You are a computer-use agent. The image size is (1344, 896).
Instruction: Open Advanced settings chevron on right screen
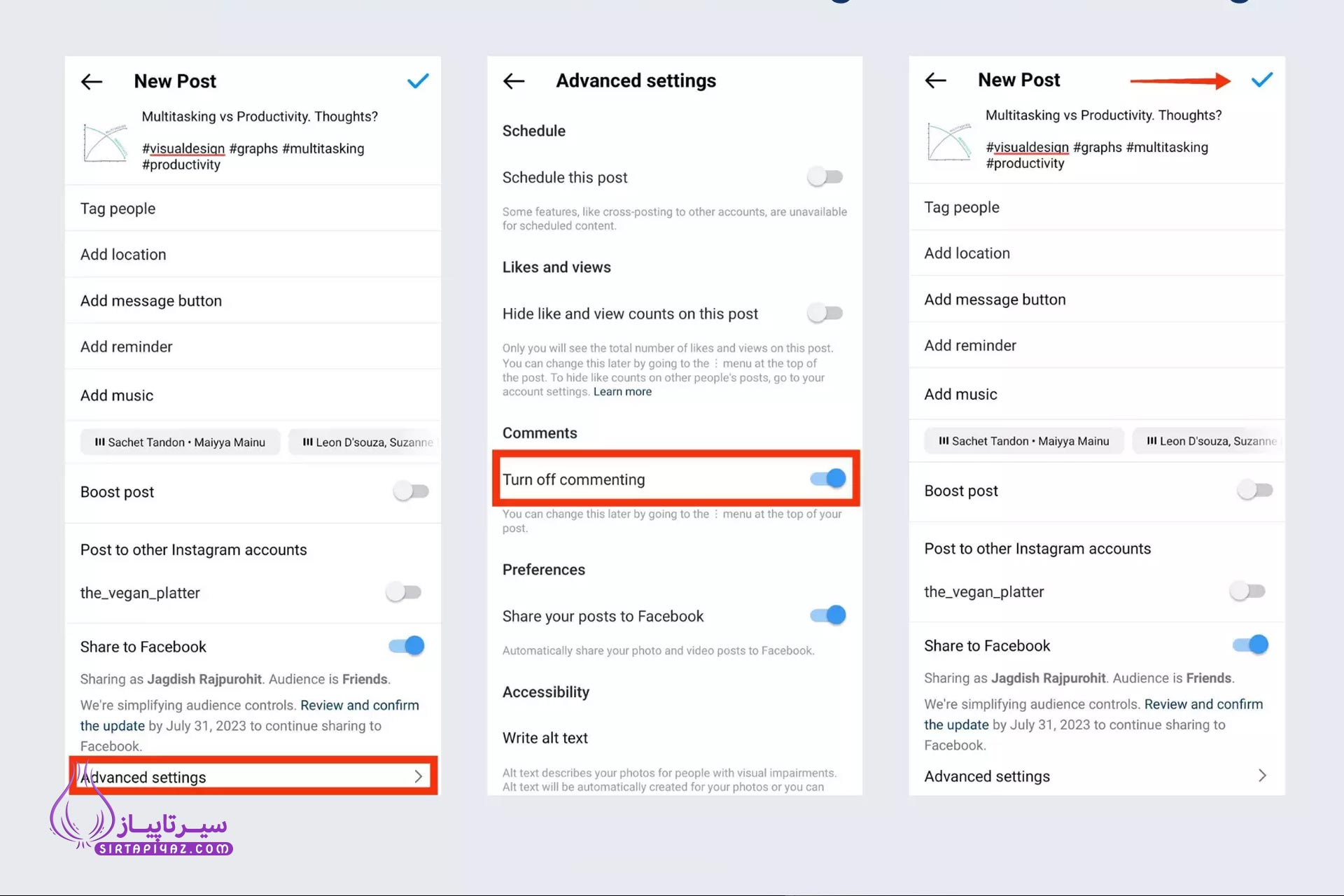(x=1262, y=776)
